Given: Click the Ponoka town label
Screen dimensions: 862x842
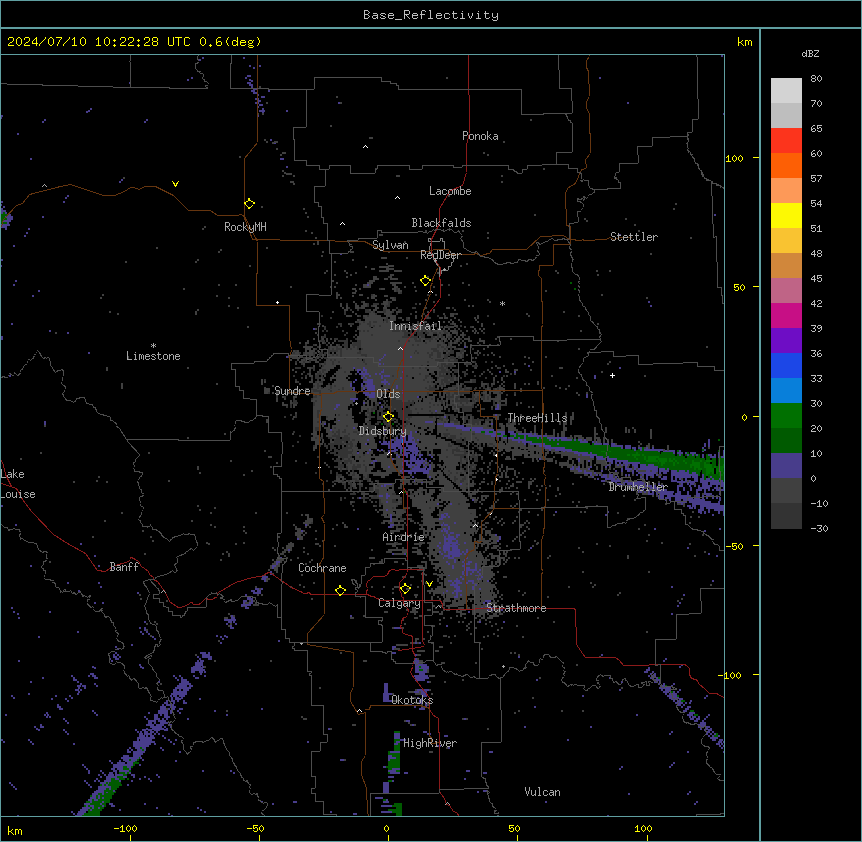Looking at the screenshot, I should 480,136.
